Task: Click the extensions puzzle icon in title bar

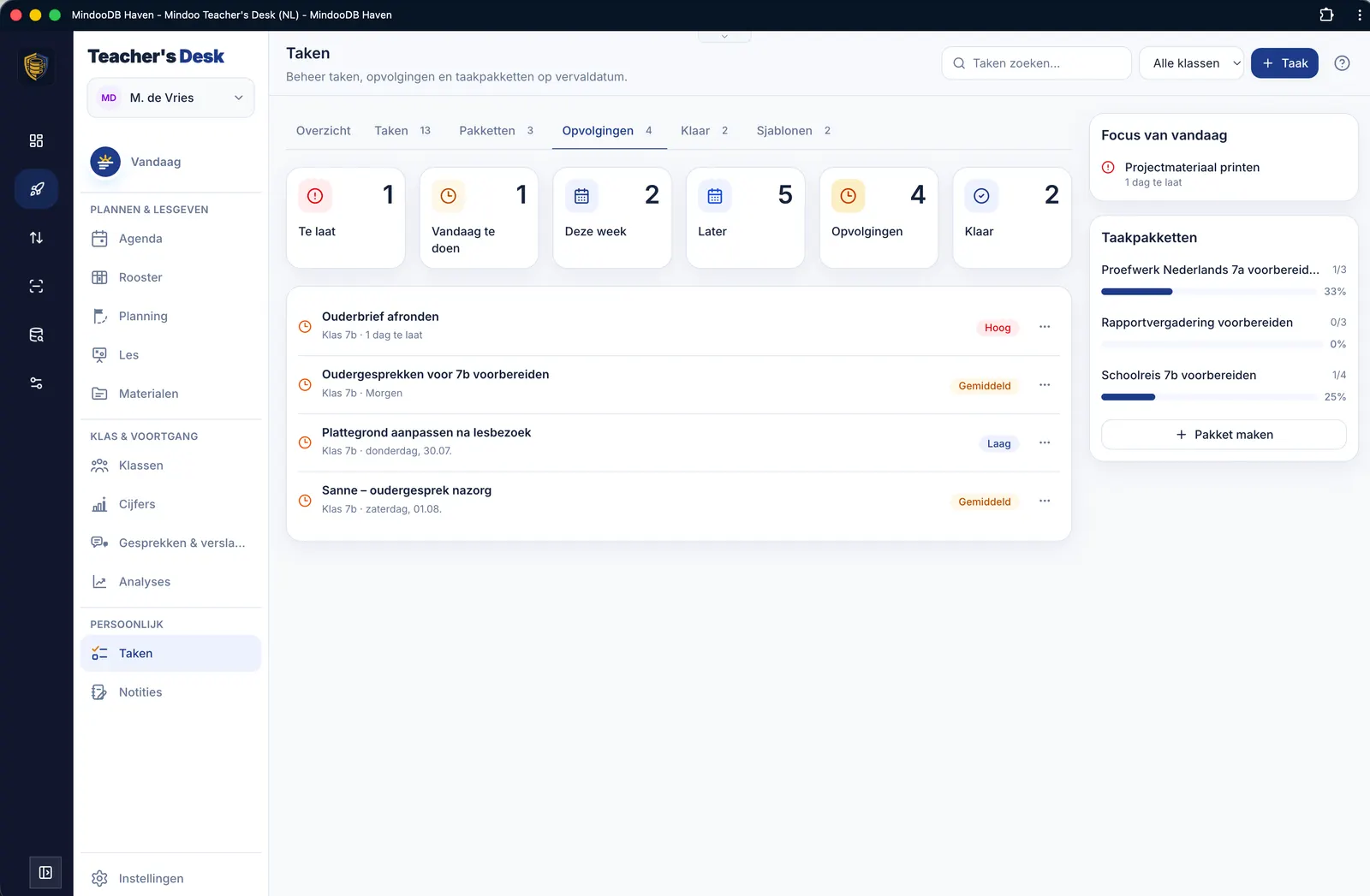Action: pos(1326,15)
